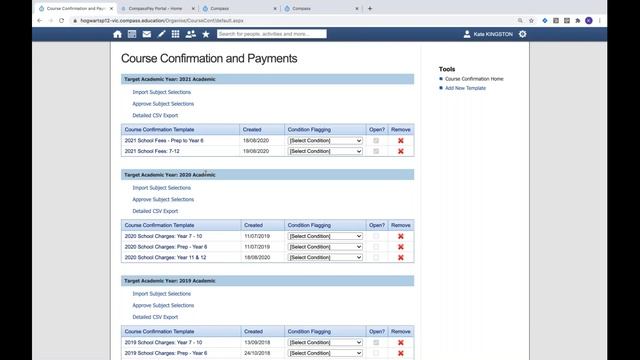640x360 pixels.
Task: Approve Subject Selections for 2021 Academic
Action: (163, 104)
